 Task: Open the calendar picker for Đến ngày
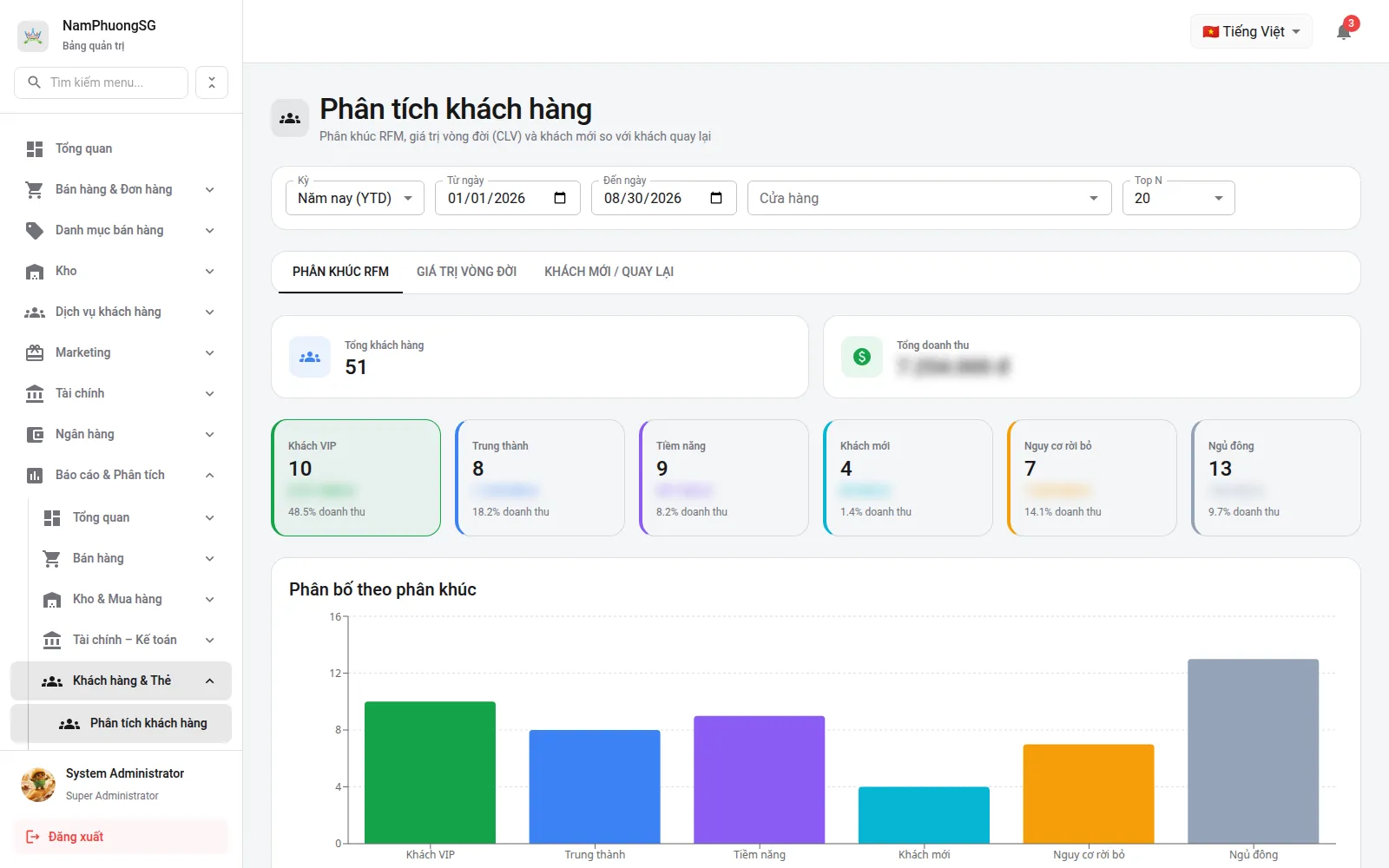pyautogui.click(x=716, y=198)
